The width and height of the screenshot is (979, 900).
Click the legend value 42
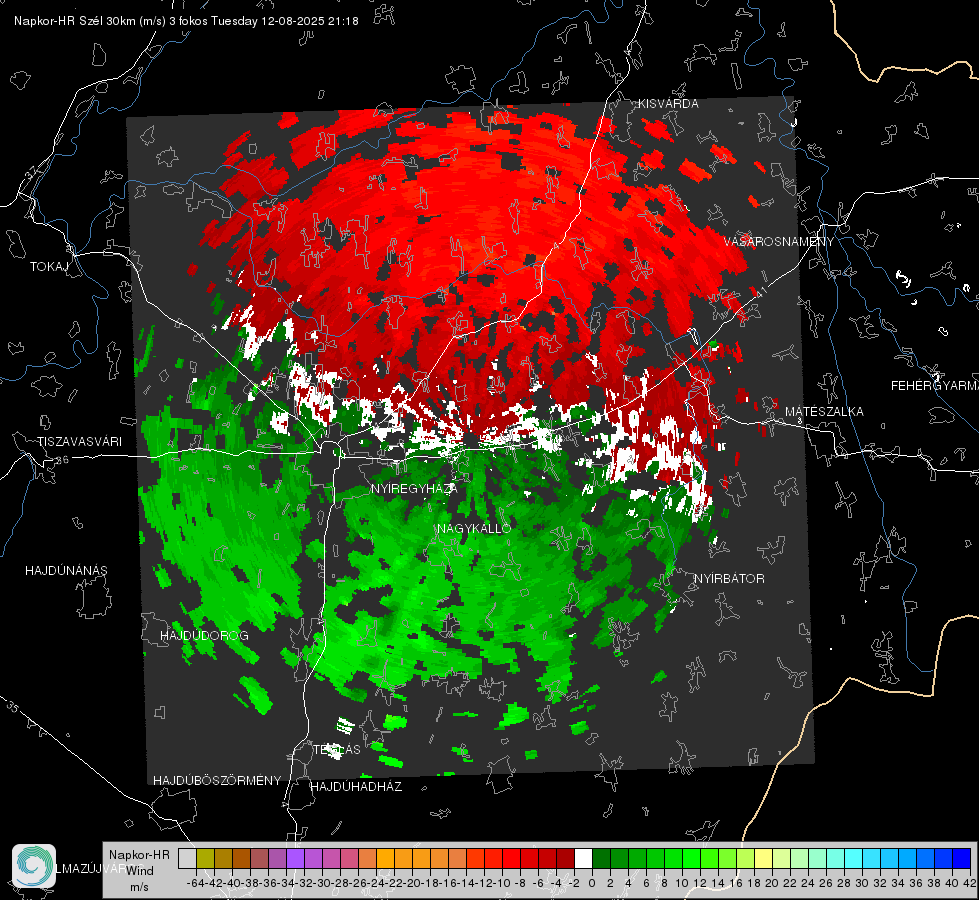click(x=970, y=883)
